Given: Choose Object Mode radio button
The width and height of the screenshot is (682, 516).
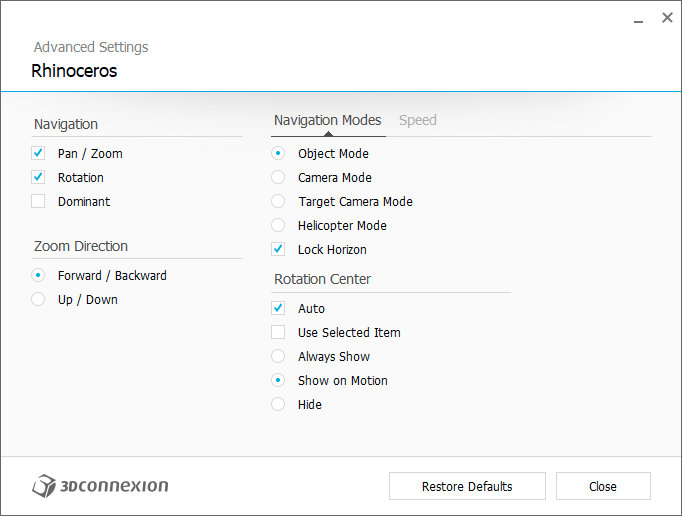Looking at the screenshot, I should pyautogui.click(x=278, y=153).
